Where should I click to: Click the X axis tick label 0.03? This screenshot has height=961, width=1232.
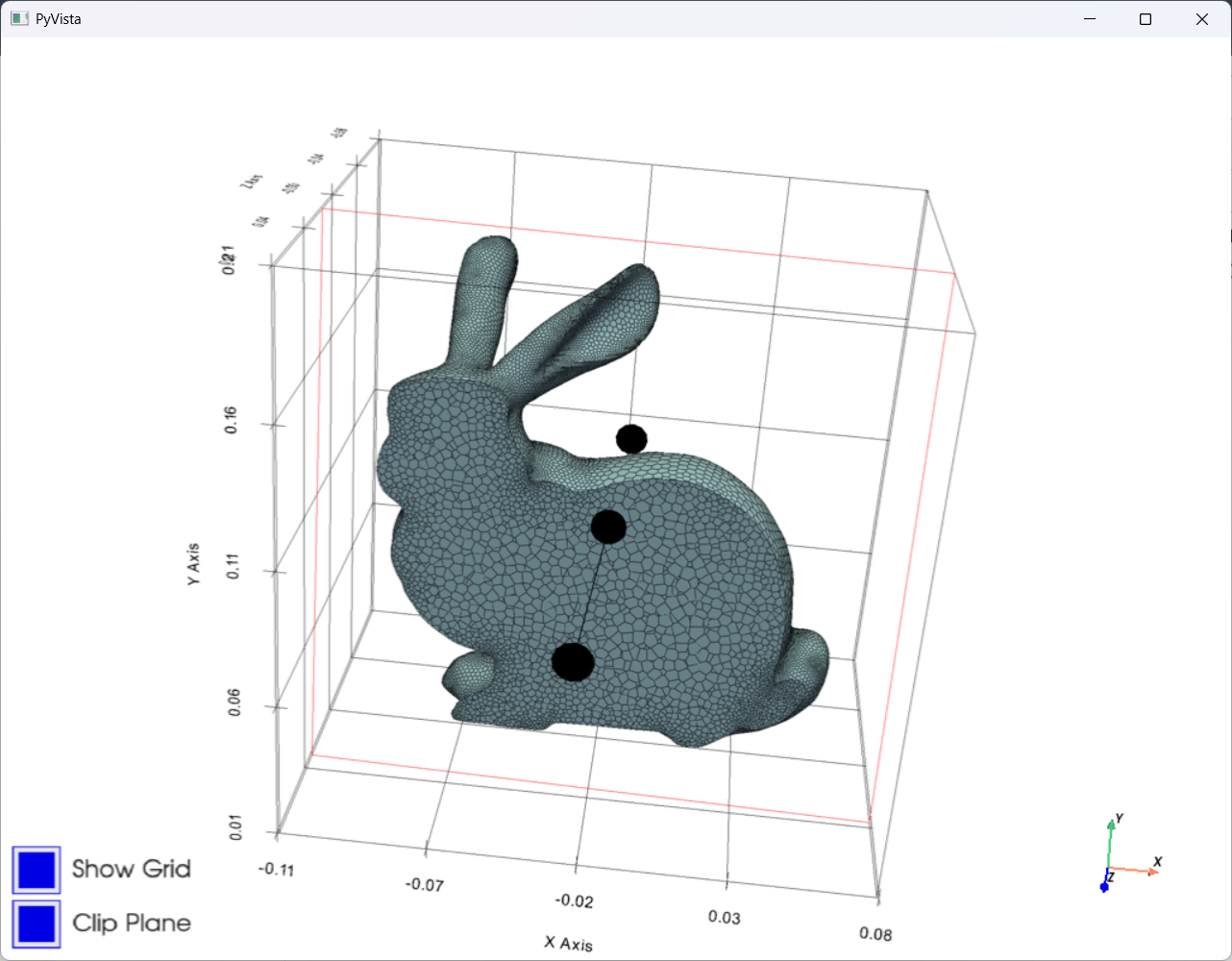[x=725, y=917]
